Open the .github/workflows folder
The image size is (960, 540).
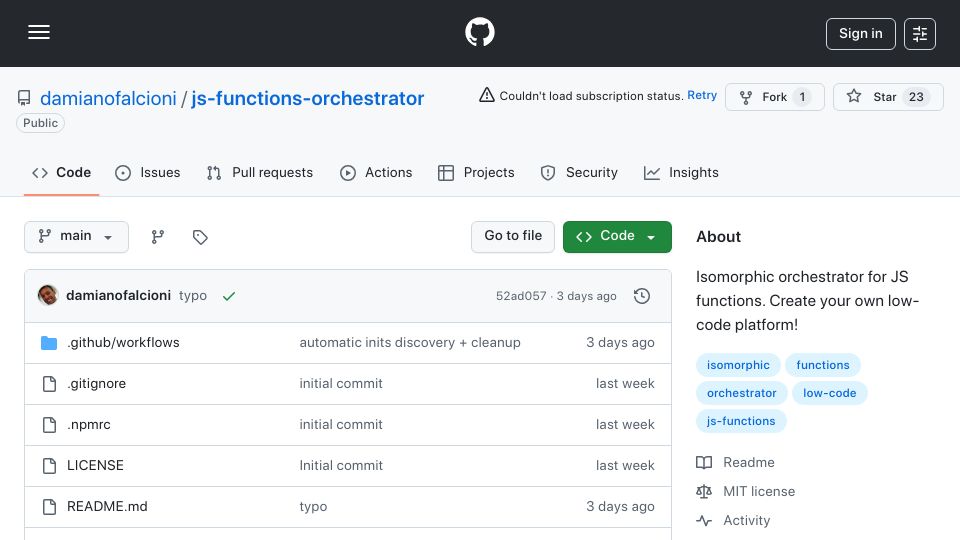123,342
